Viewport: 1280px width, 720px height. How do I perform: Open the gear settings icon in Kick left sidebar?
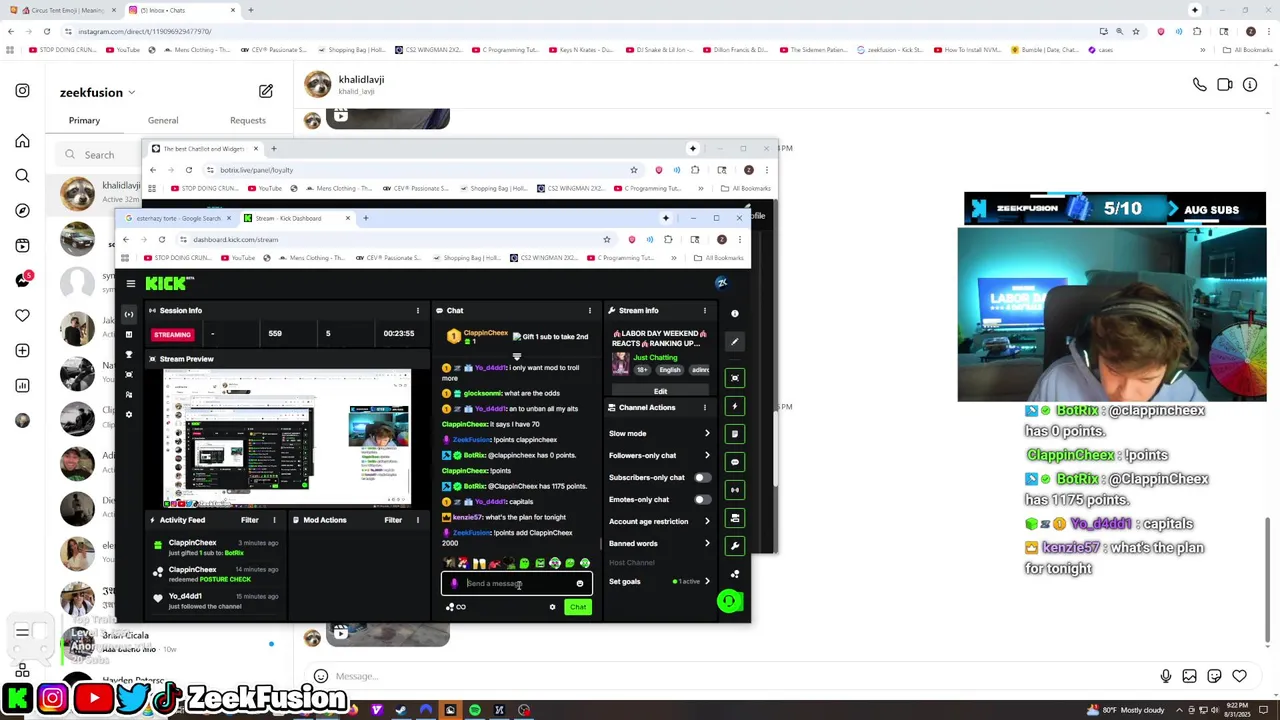pos(128,414)
